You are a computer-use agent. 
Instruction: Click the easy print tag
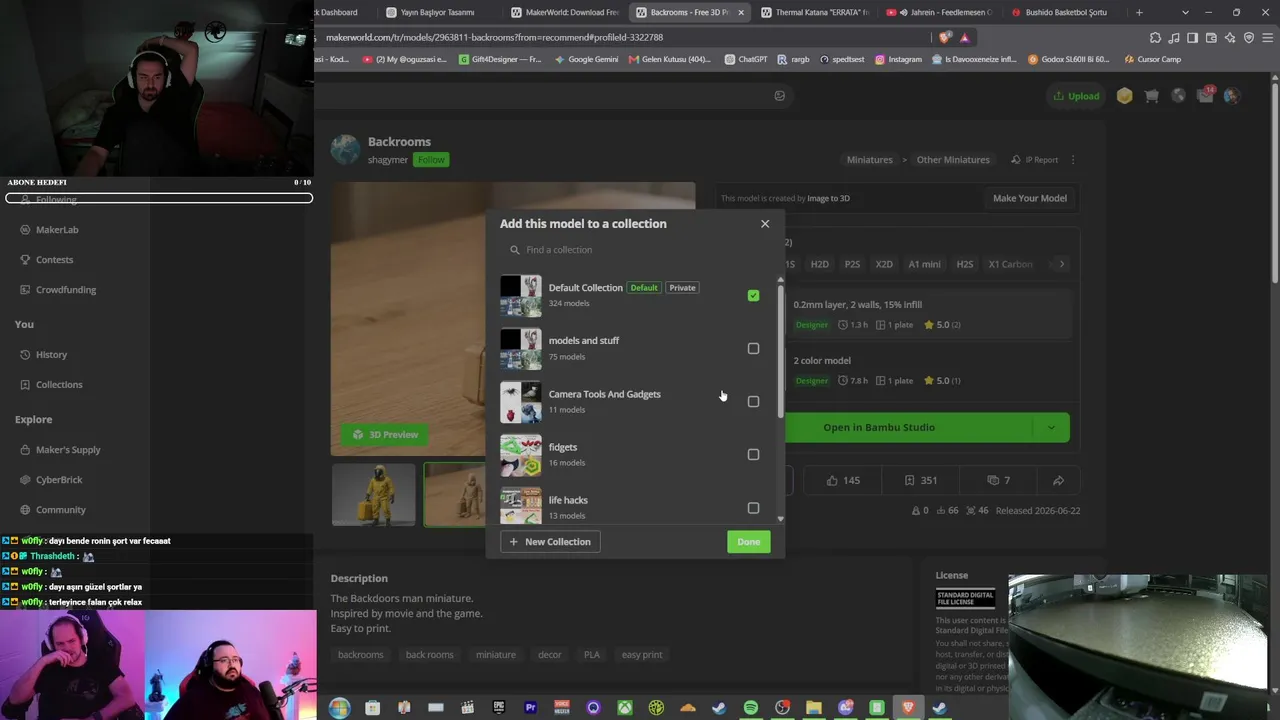click(x=642, y=655)
